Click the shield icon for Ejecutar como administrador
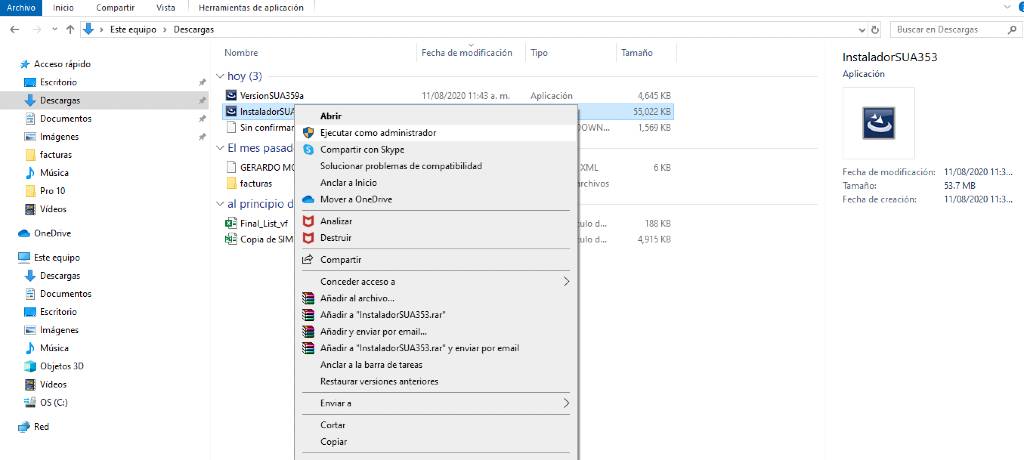Screen dimensions: 1024x460 pyautogui.click(x=309, y=132)
